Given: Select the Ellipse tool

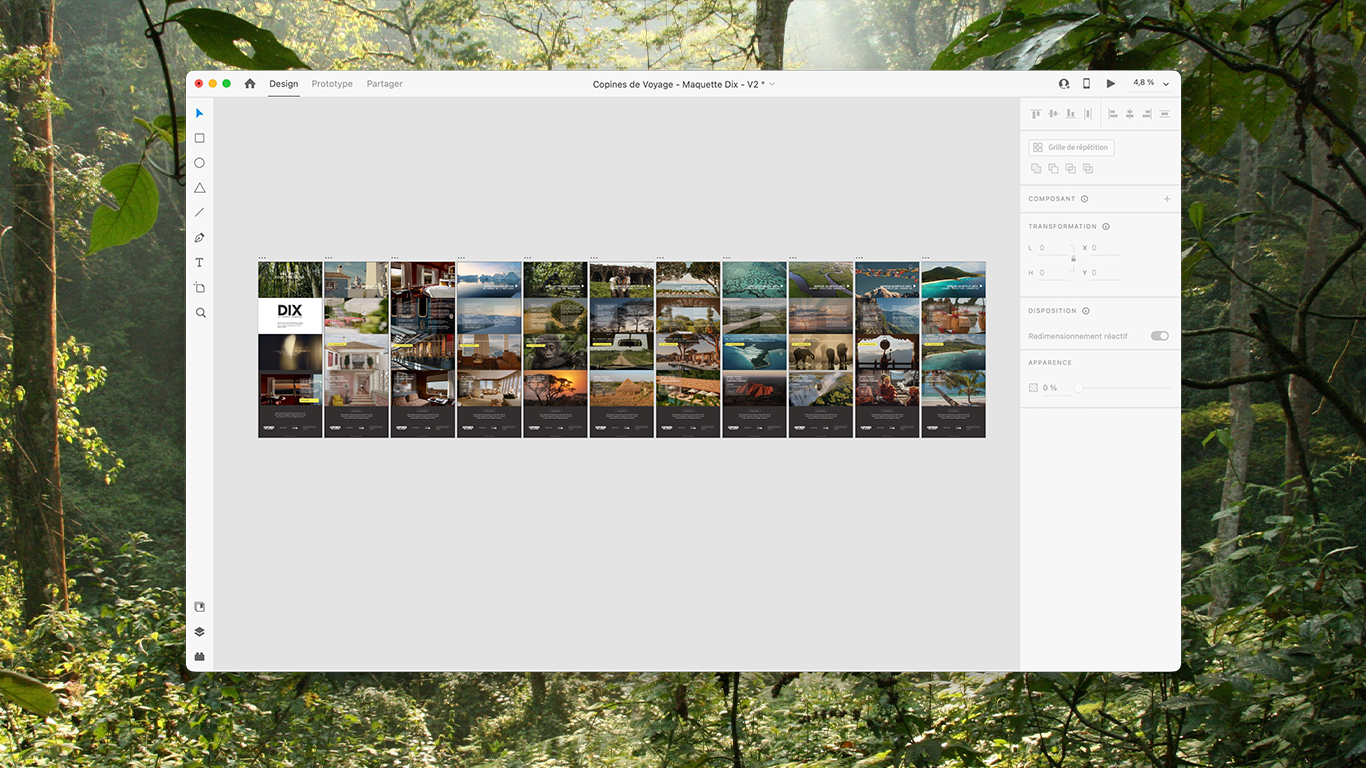Looking at the screenshot, I should click(x=200, y=163).
